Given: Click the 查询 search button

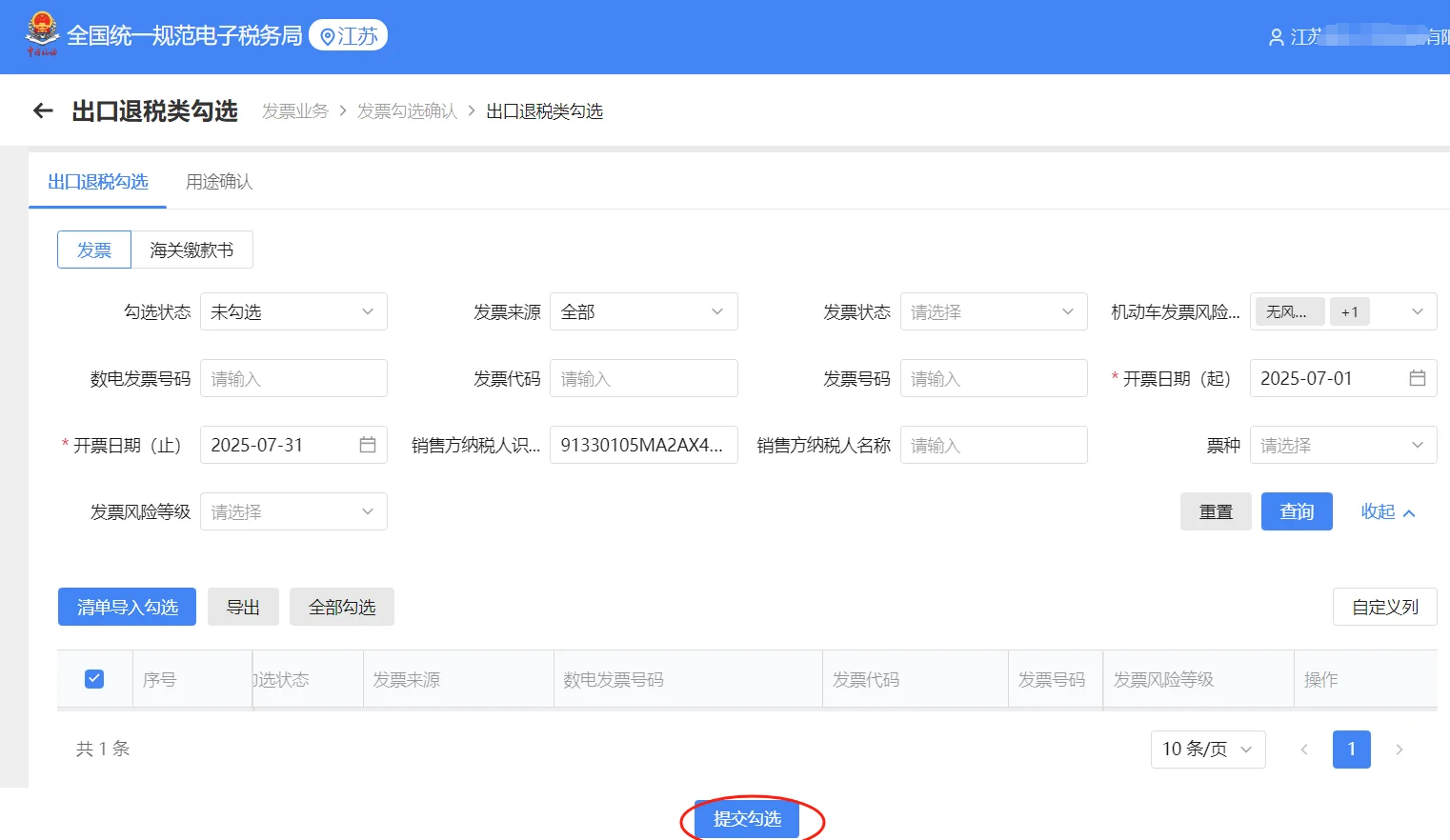Looking at the screenshot, I should pyautogui.click(x=1296, y=511).
